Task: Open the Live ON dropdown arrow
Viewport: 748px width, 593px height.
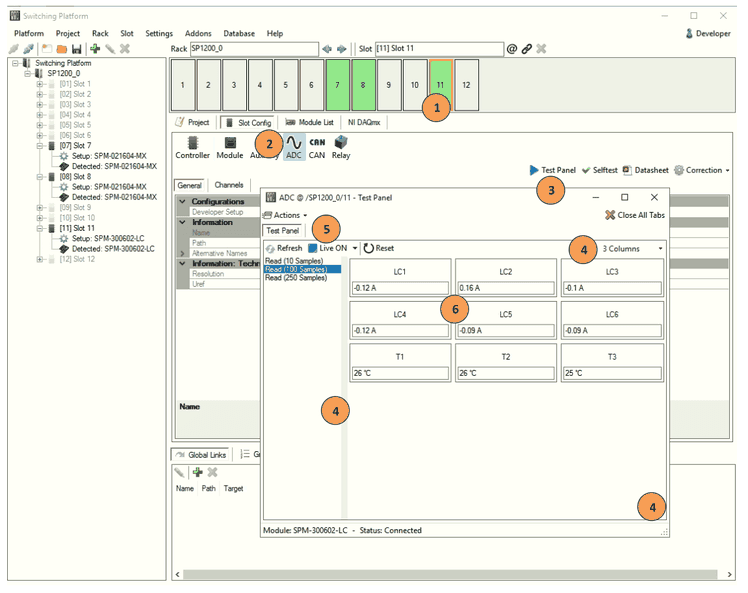Action: 355,249
